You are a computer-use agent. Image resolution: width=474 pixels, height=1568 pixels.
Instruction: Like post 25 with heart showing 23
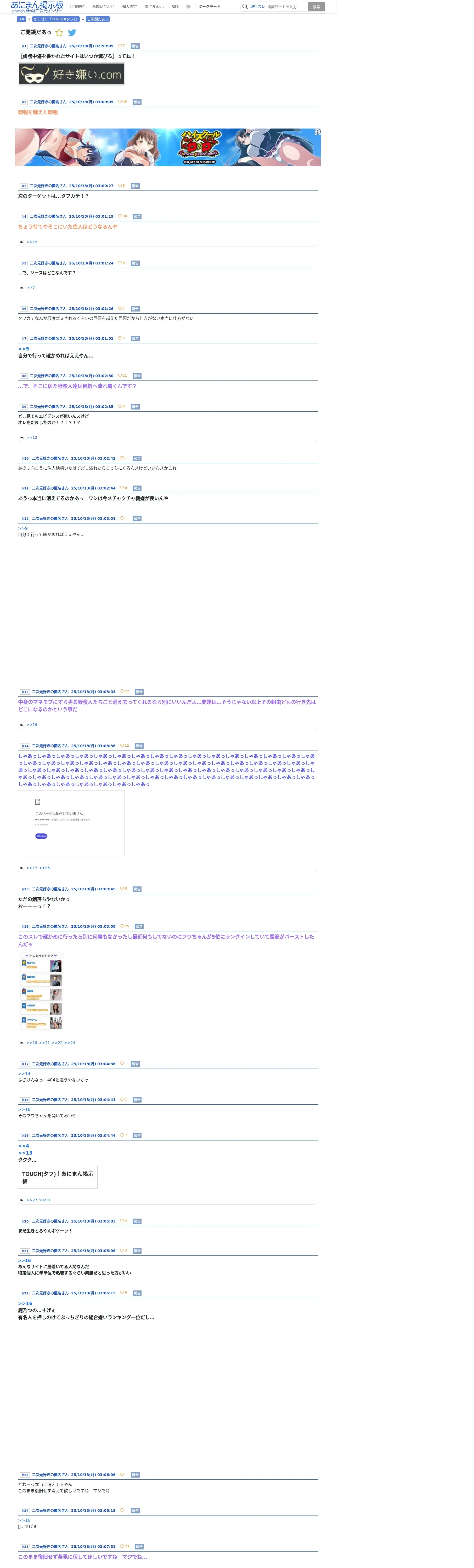[122, 1546]
